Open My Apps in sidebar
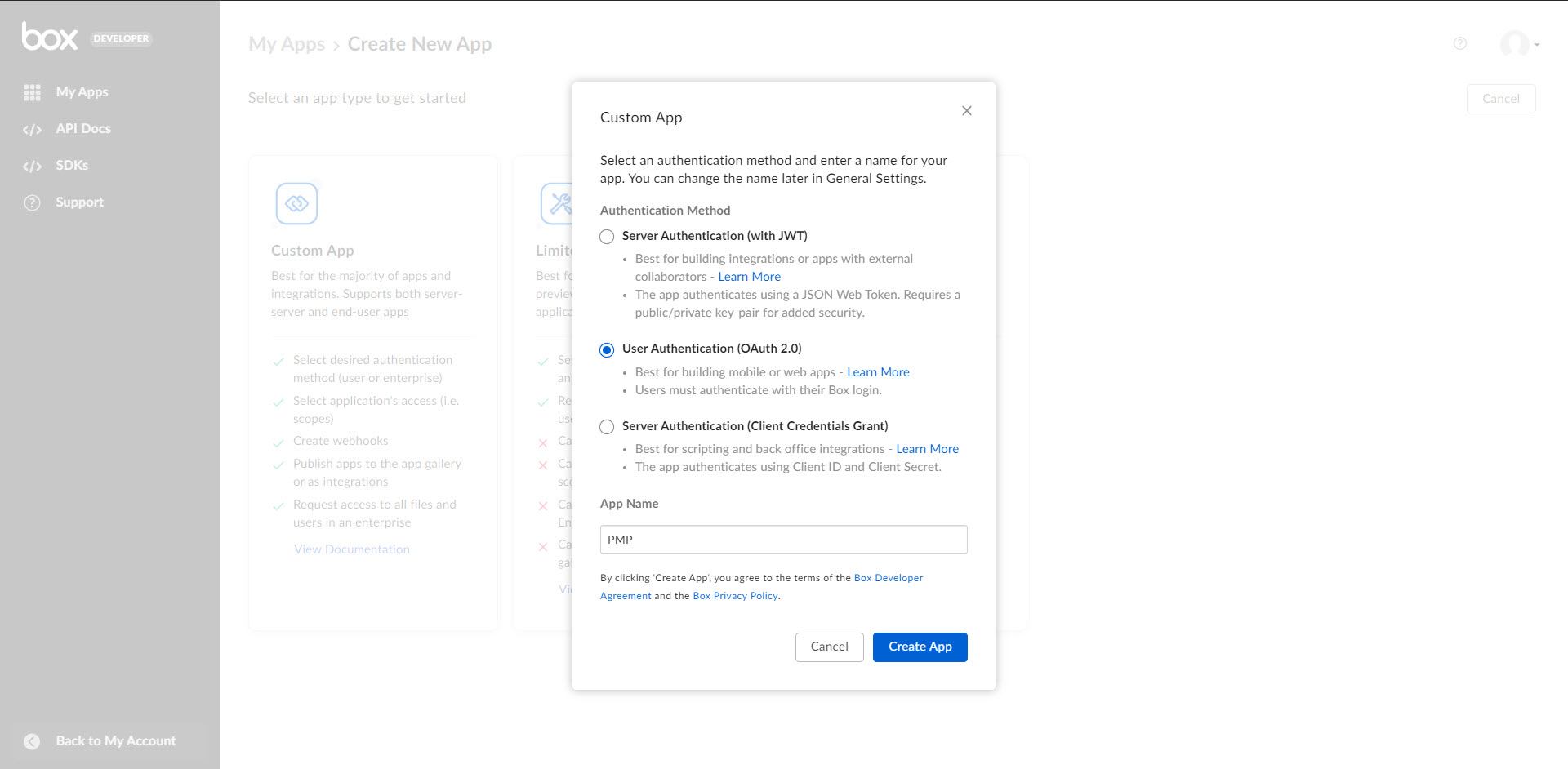 coord(82,92)
